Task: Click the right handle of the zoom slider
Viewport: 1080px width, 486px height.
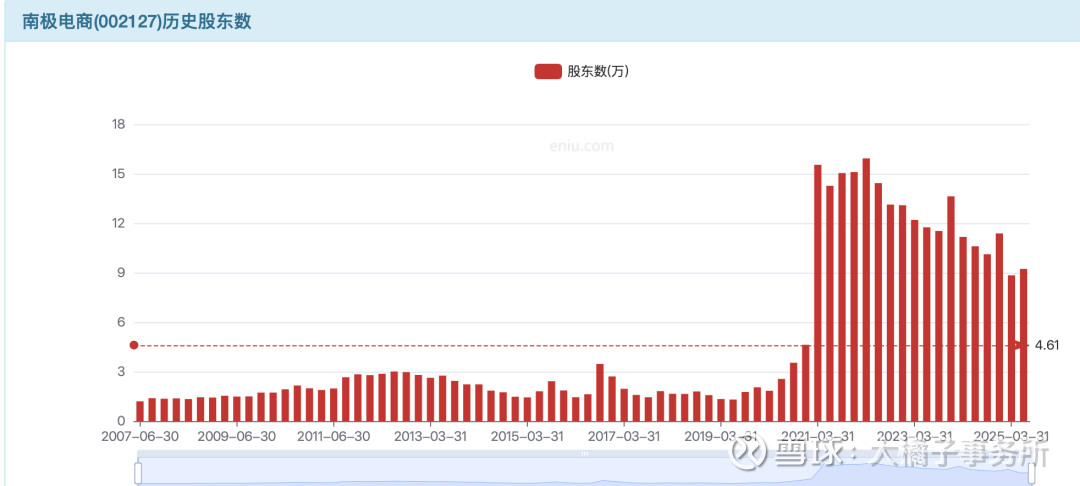Action: click(x=1032, y=473)
